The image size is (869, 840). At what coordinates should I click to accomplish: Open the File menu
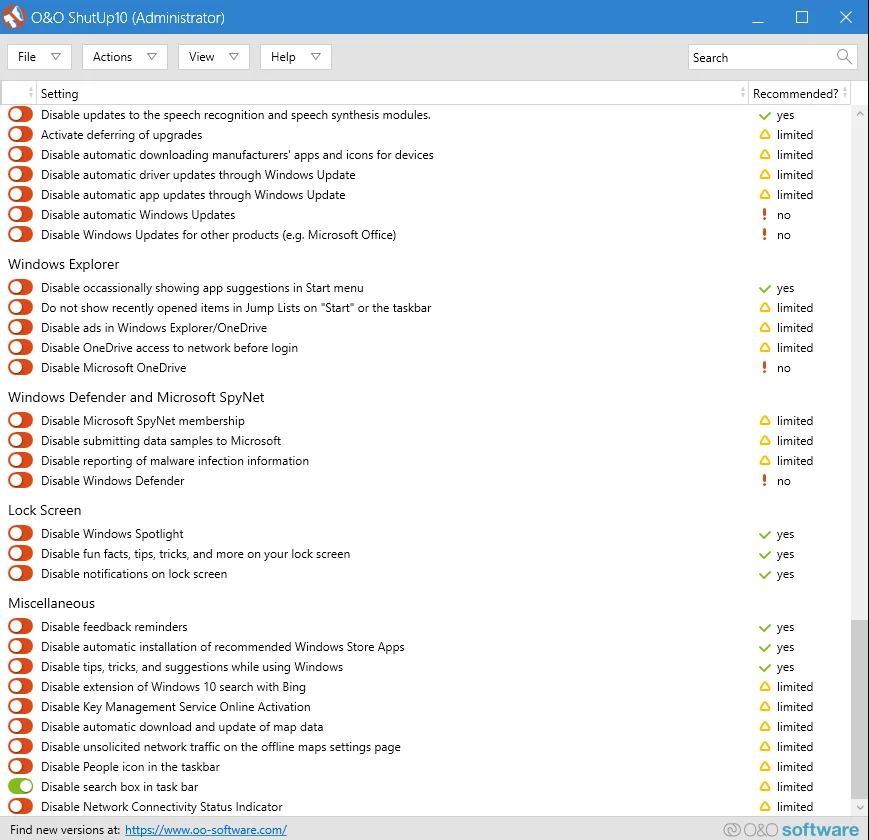click(39, 57)
